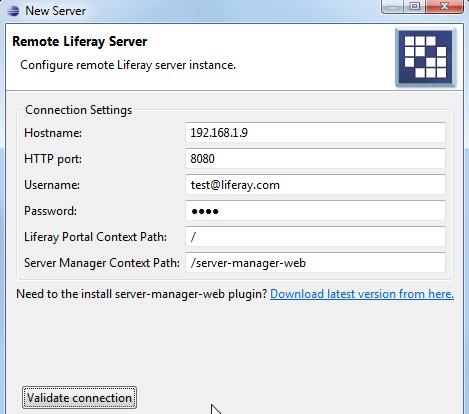The width and height of the screenshot is (469, 414).
Task: Click into the masked Password field
Action: pos(315,211)
